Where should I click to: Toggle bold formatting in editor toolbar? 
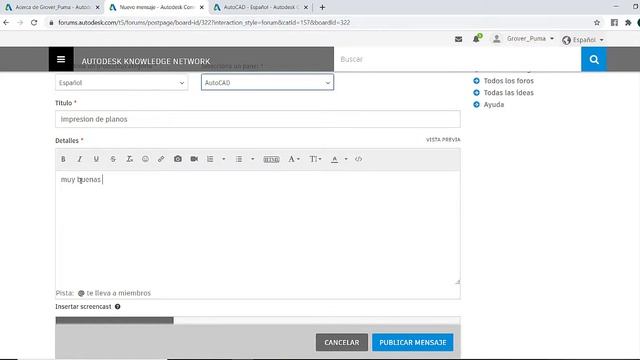(x=63, y=159)
